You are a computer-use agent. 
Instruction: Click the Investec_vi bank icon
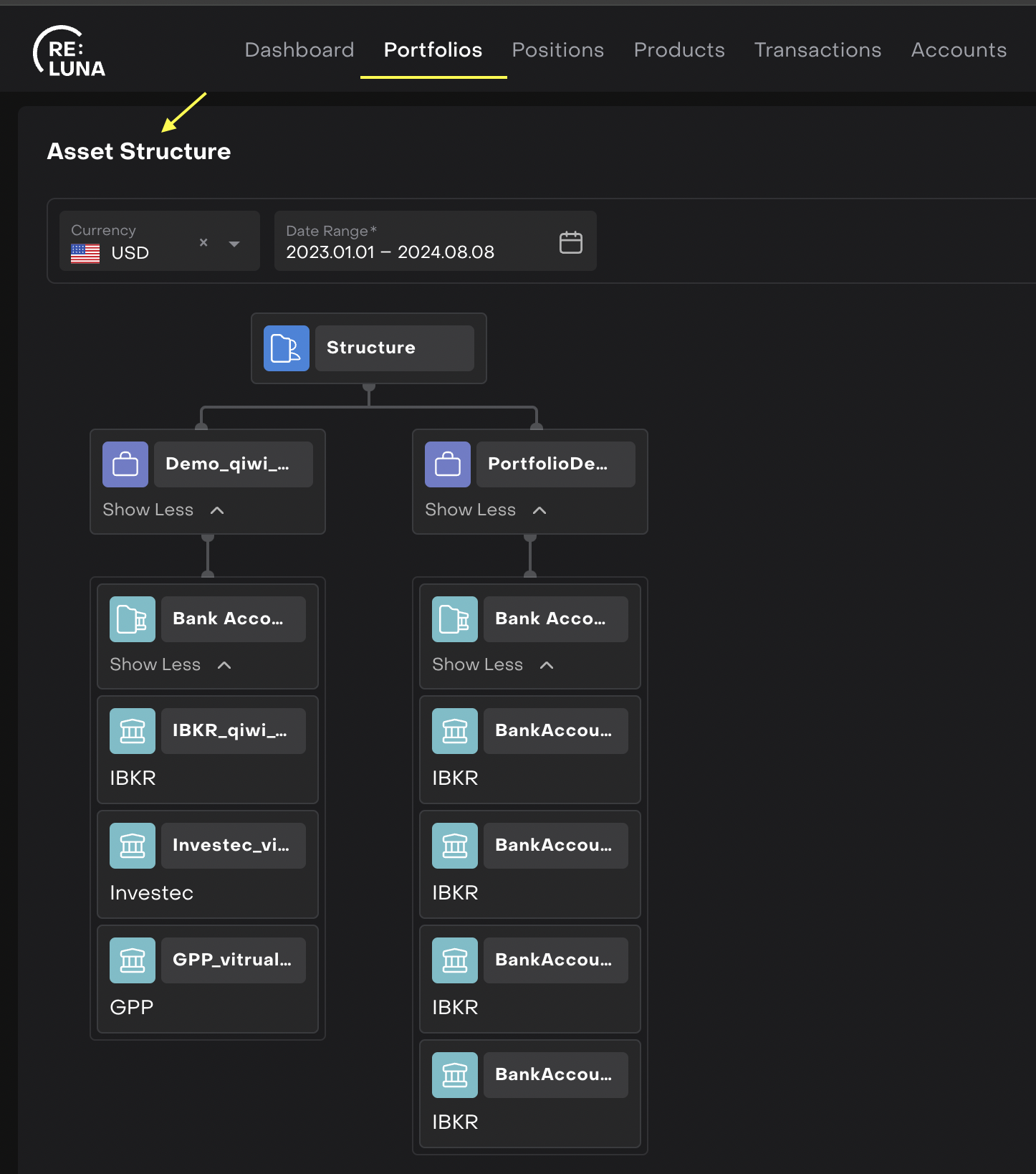coord(133,846)
